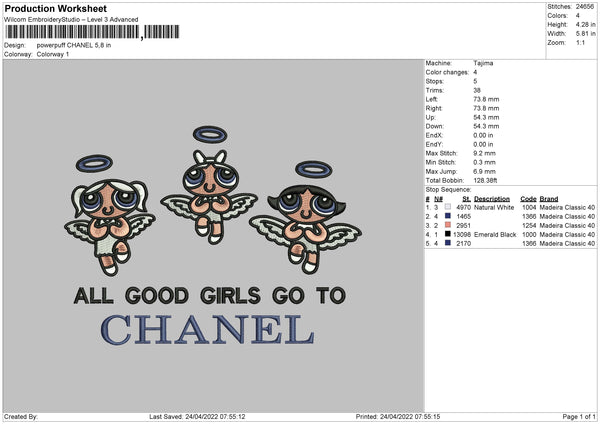
Task: Click the salmon pink swatch in row 3
Action: (448, 225)
